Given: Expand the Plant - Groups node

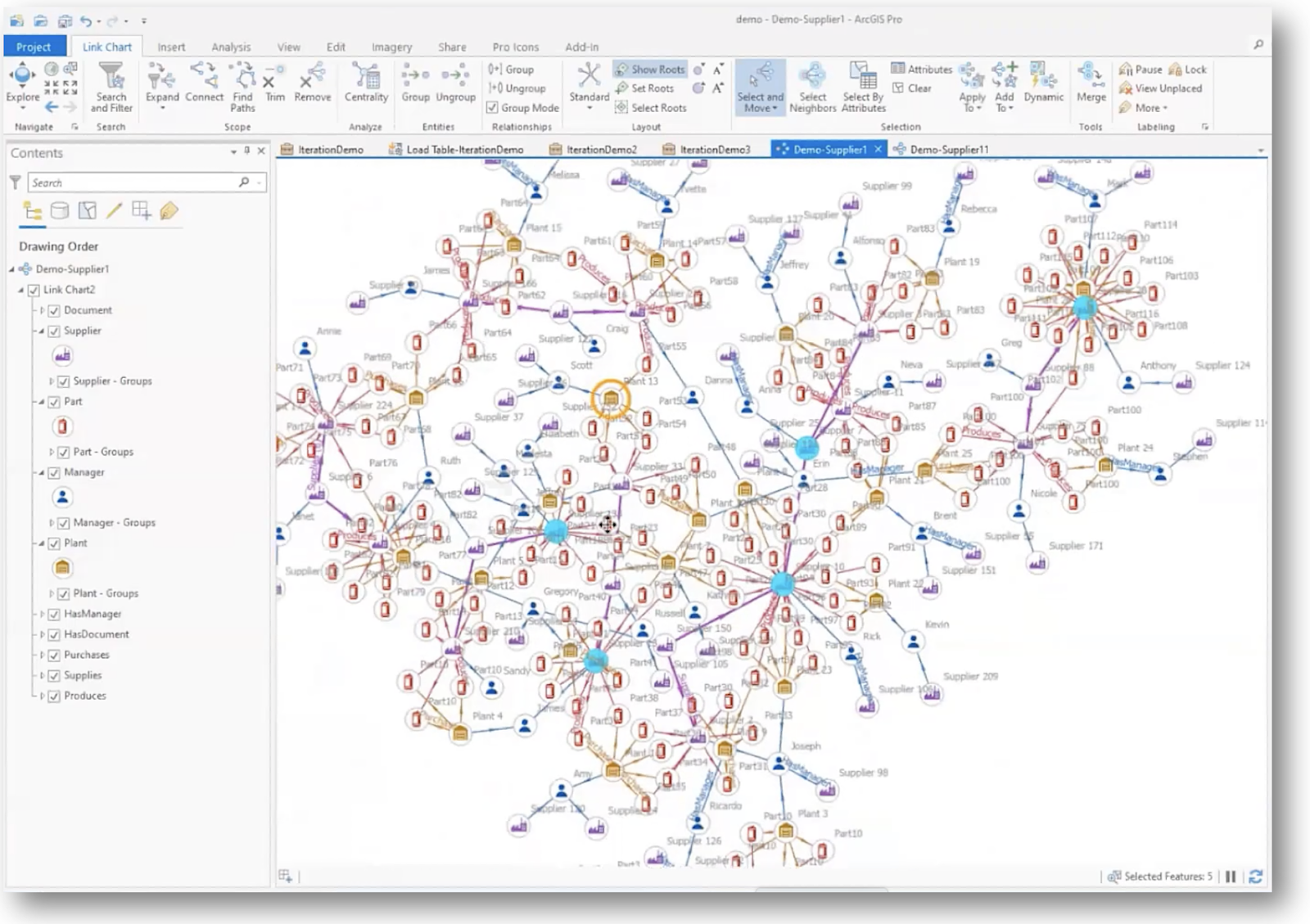Looking at the screenshot, I should tap(51, 593).
